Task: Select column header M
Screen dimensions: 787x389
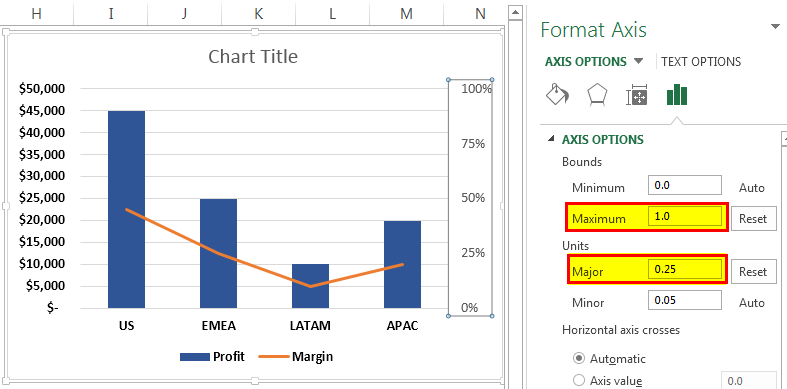Action: pos(406,13)
